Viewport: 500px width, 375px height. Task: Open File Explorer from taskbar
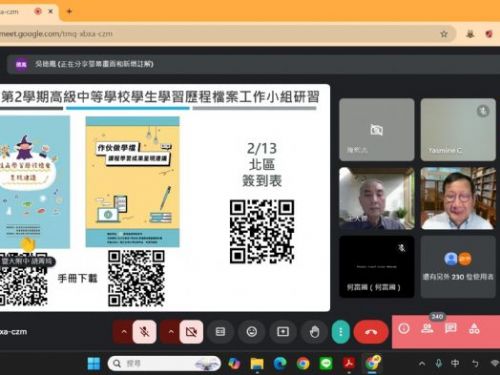coord(257,363)
